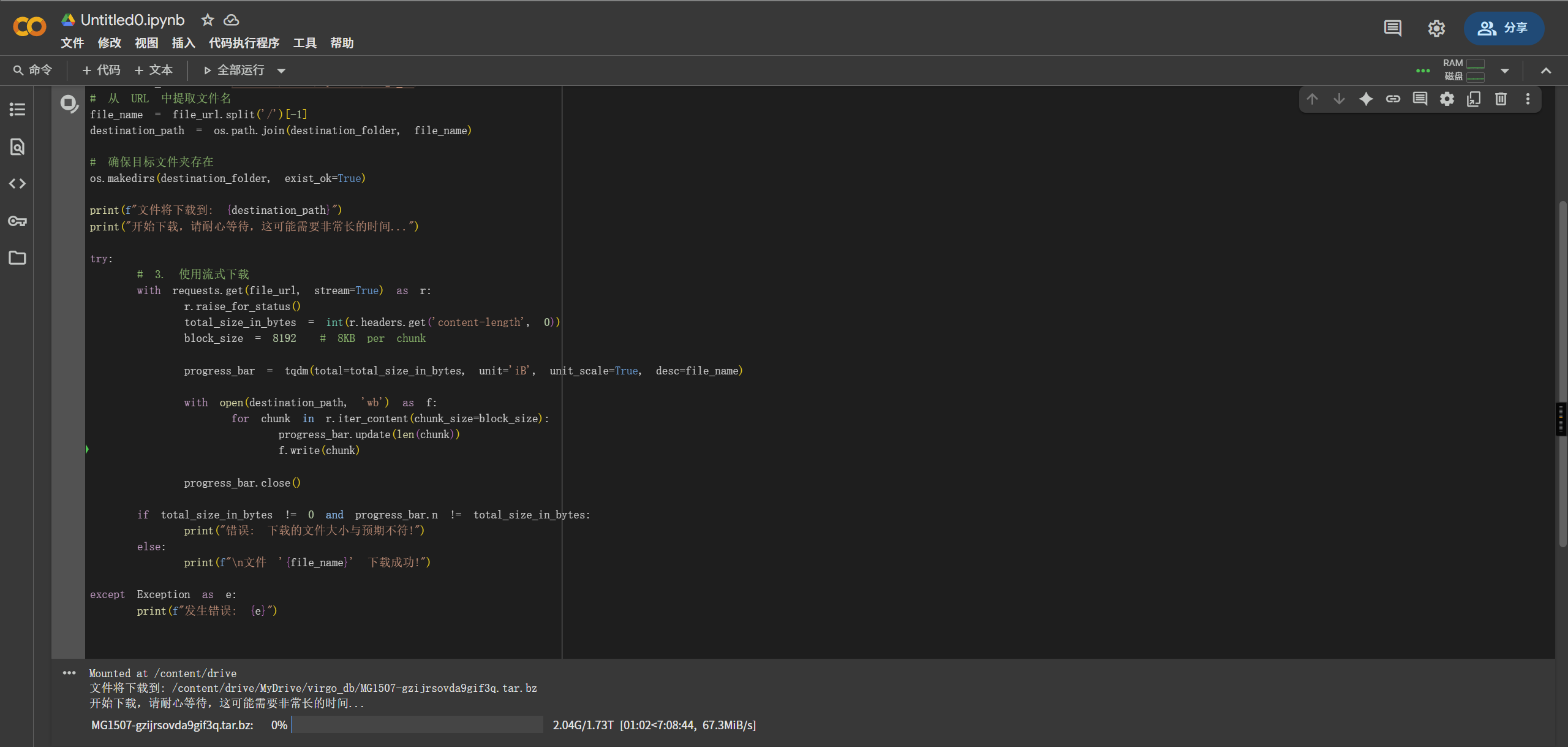Viewport: 1568px width, 747px height.
Task: Open more cell actions menu
Action: [1528, 99]
